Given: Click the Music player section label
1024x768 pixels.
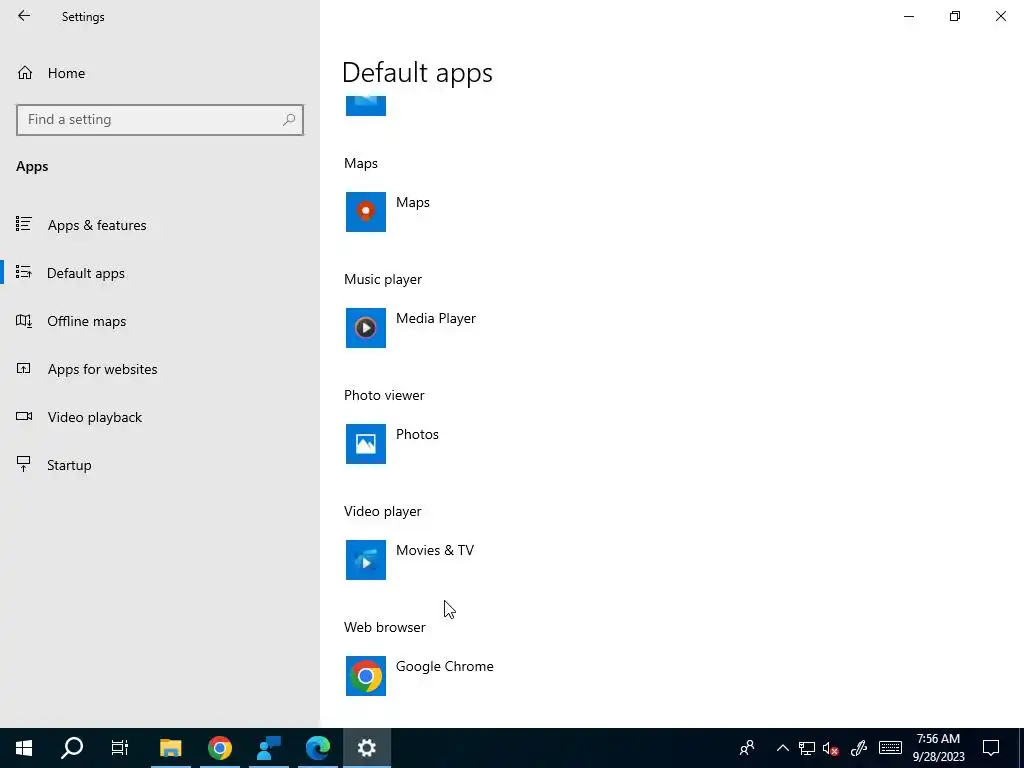Looking at the screenshot, I should pyautogui.click(x=383, y=280).
